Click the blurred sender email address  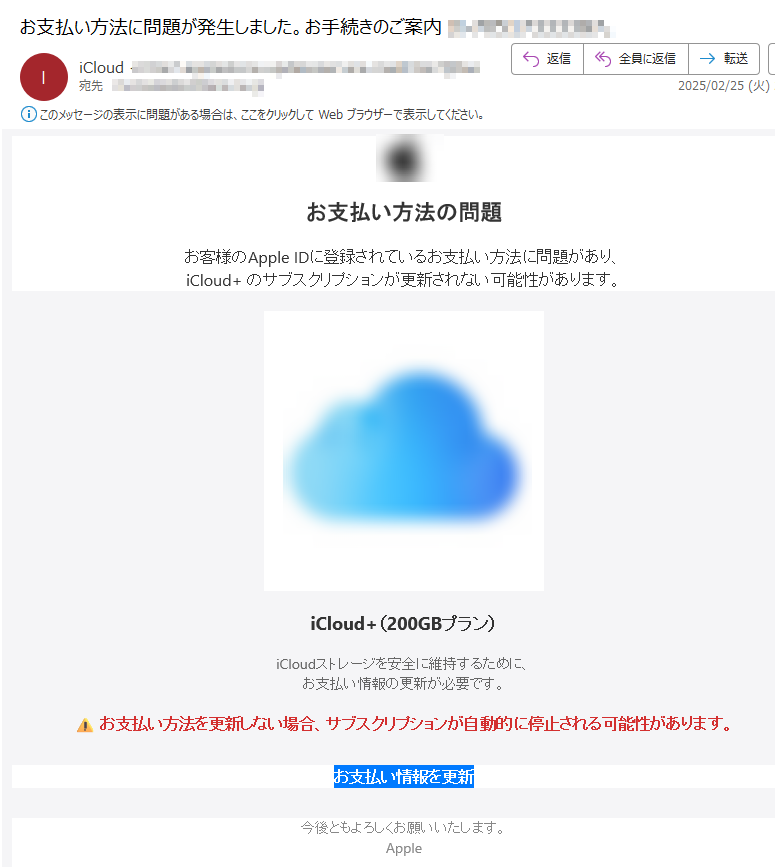coord(306,68)
